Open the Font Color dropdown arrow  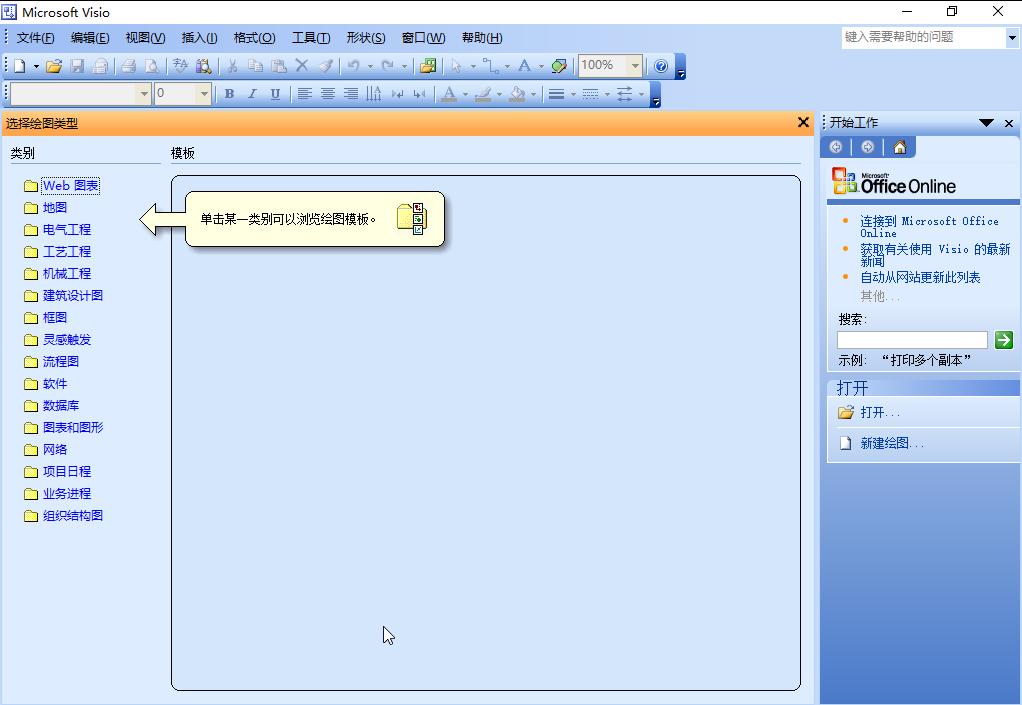pyautogui.click(x=465, y=94)
